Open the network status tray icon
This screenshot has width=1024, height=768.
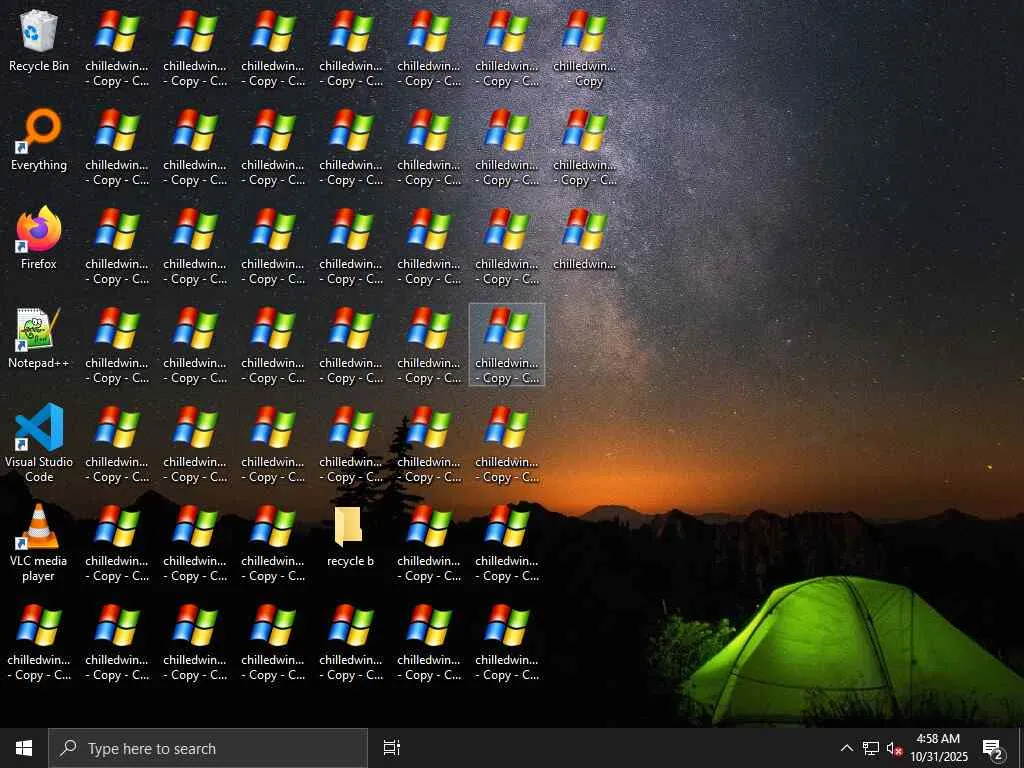point(871,748)
